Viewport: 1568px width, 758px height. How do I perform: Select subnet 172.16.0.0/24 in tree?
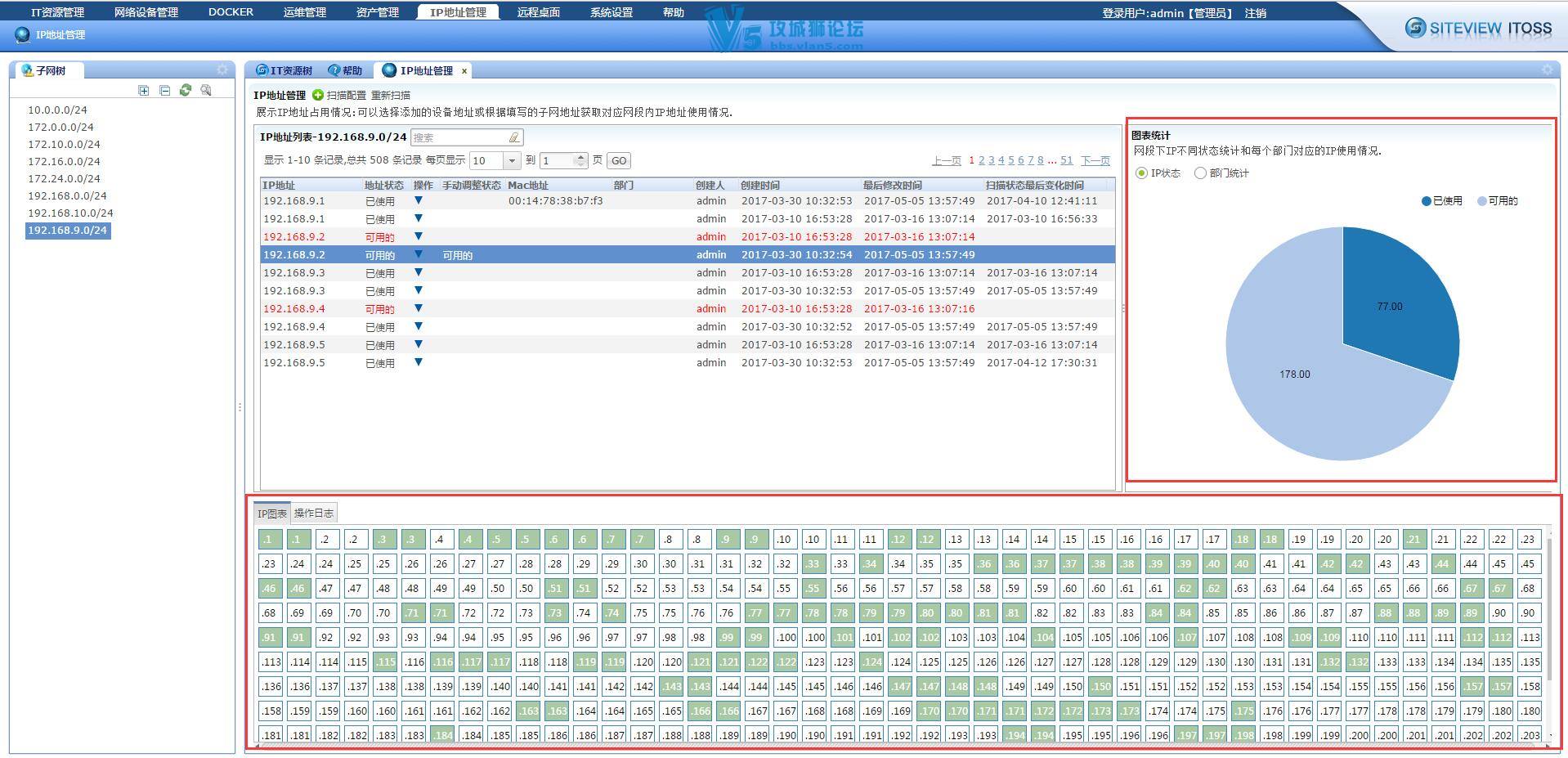click(64, 161)
